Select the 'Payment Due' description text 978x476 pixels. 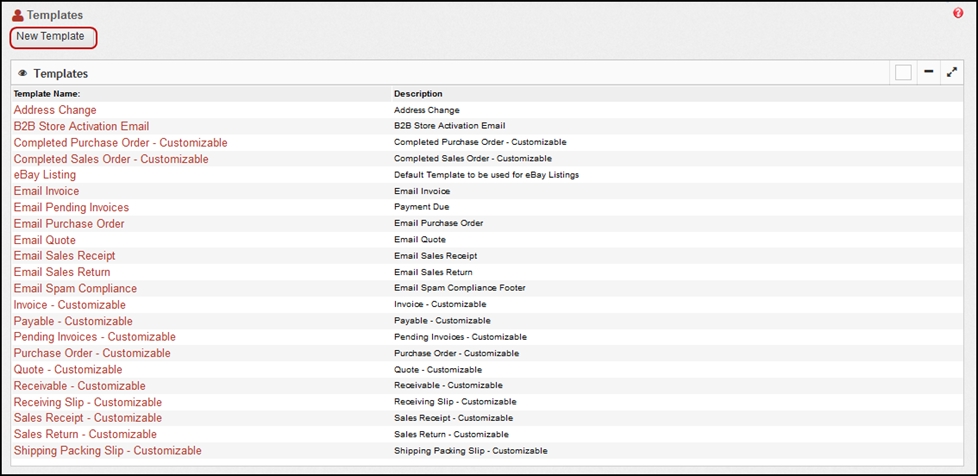tap(421, 207)
